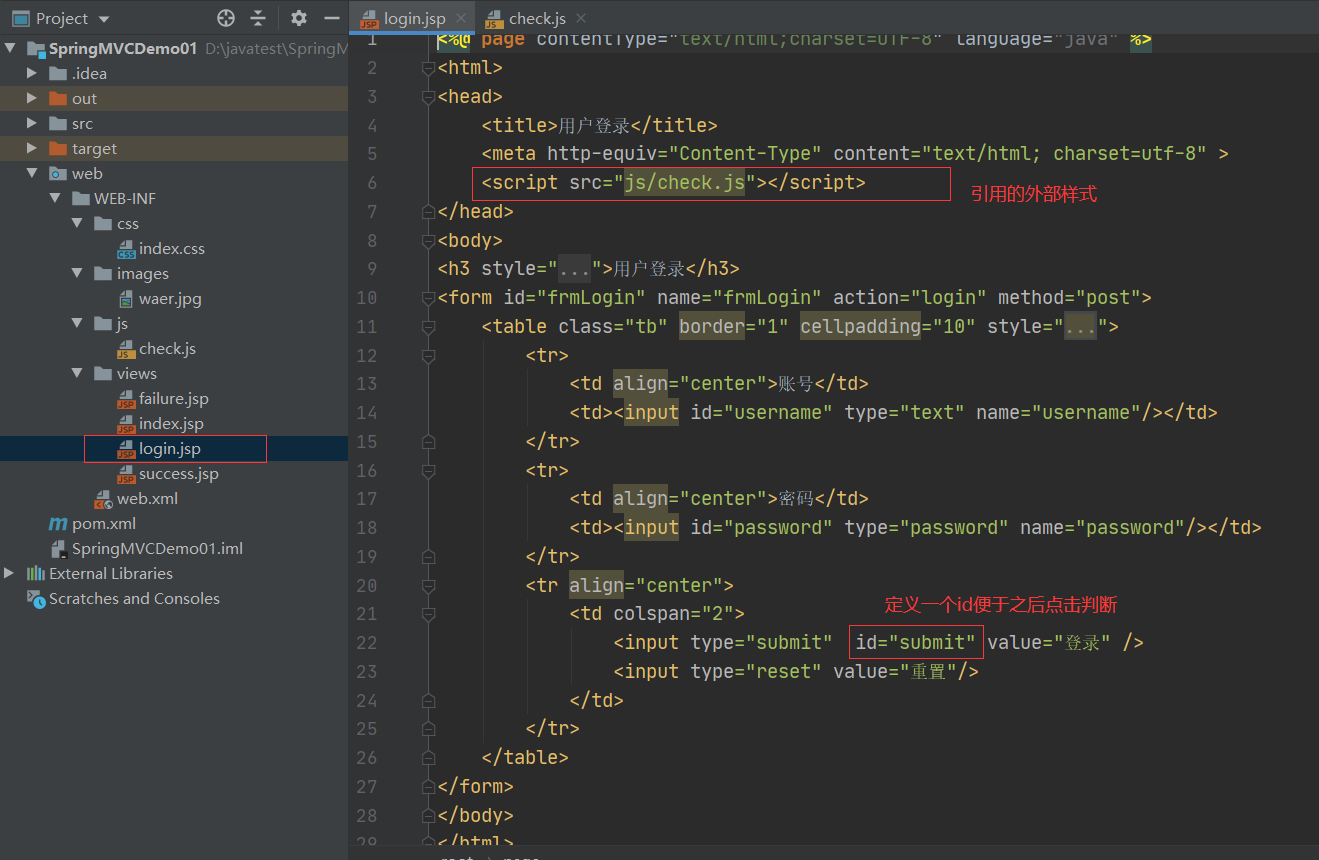1319x860 pixels.
Task: Click the Scratches and Consoles icon
Action: pos(36,599)
